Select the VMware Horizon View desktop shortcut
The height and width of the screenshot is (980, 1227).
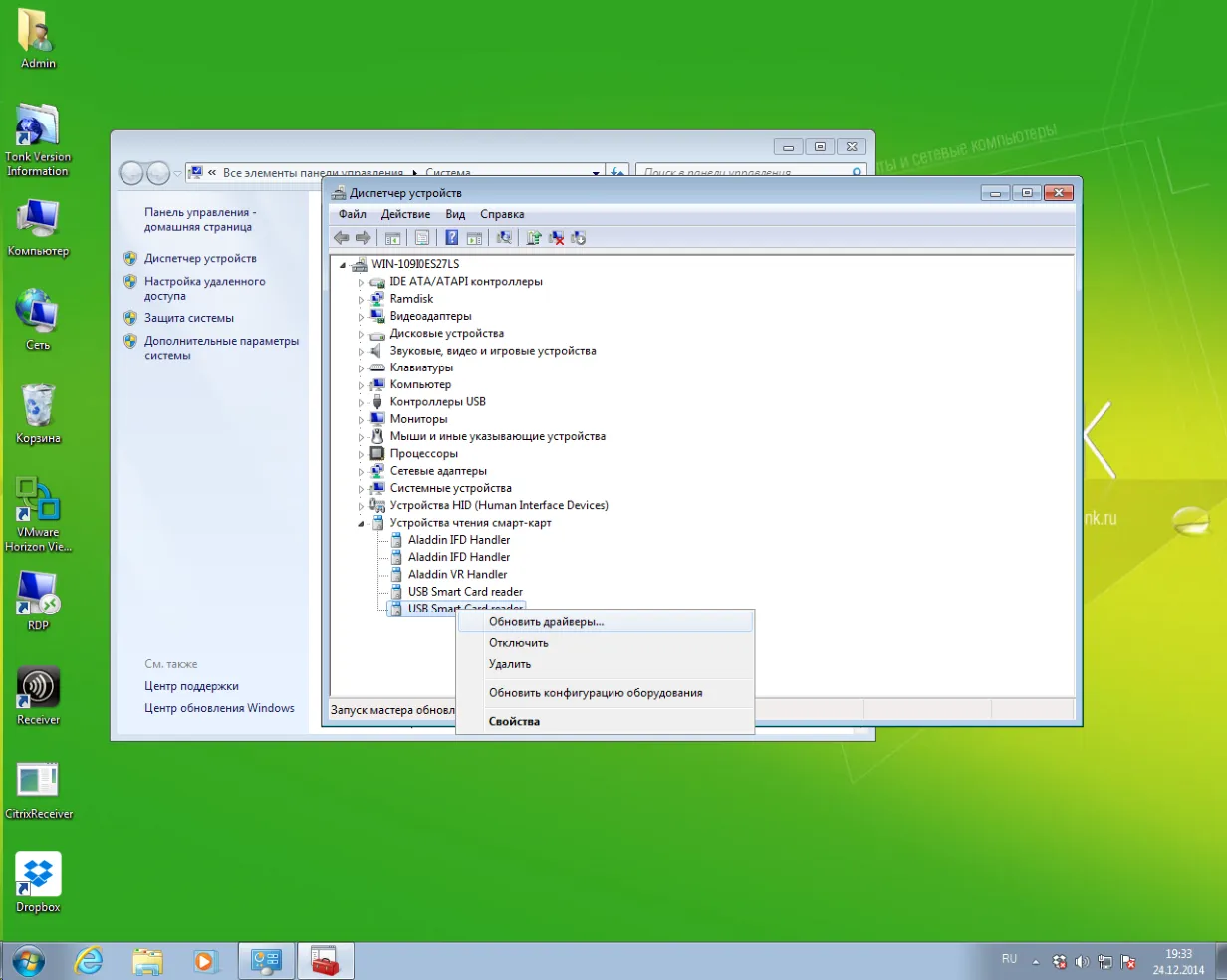pyautogui.click(x=38, y=514)
